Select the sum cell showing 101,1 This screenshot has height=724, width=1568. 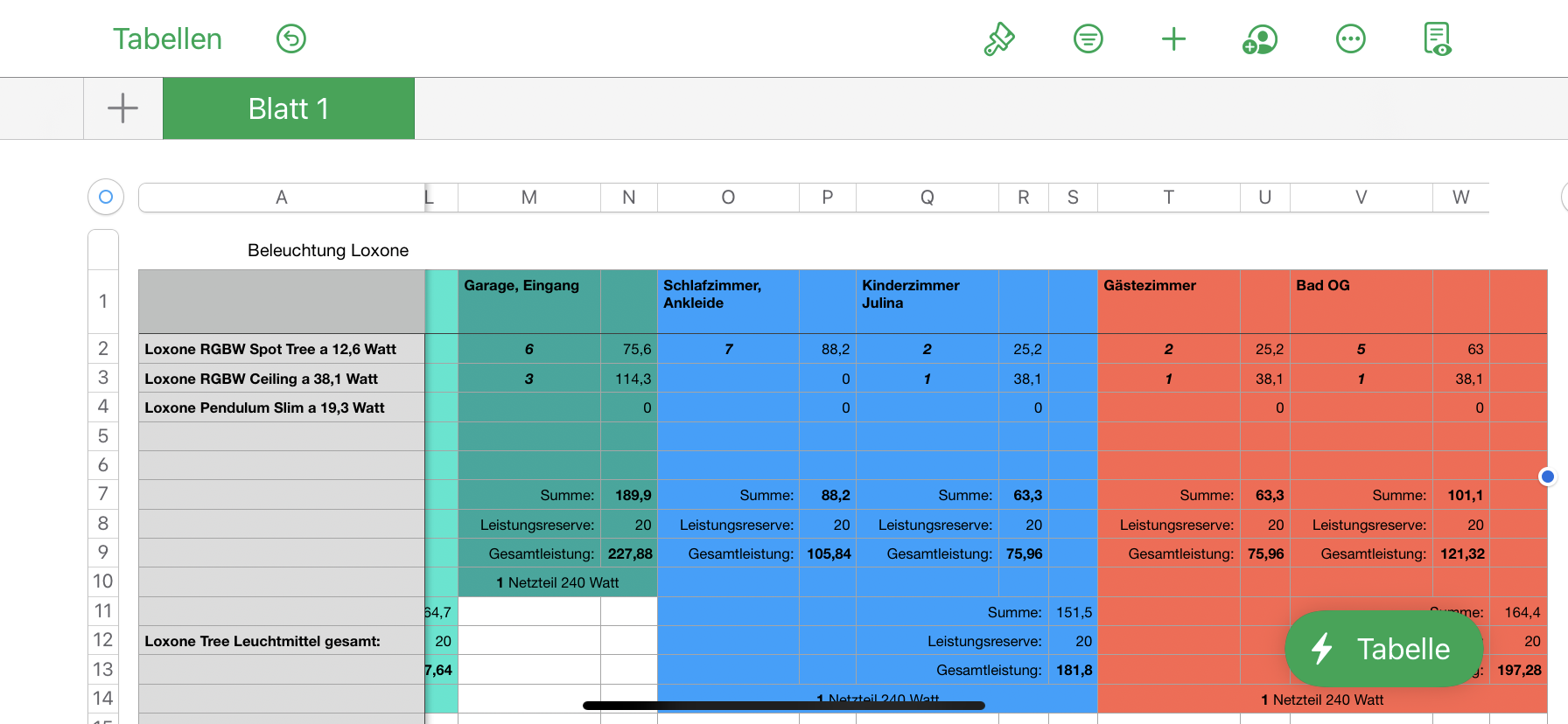(1461, 495)
